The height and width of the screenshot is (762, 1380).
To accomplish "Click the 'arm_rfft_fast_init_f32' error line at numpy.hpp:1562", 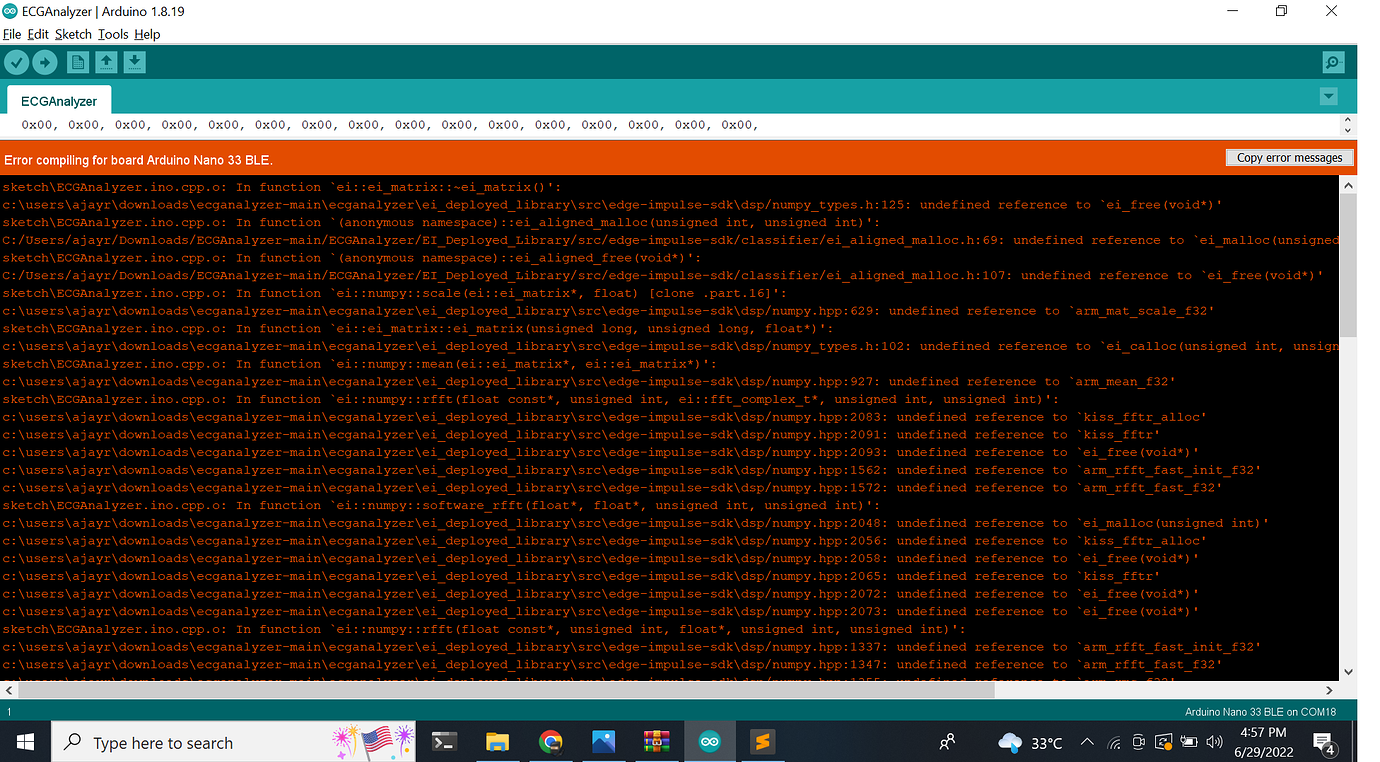I will click(x=631, y=470).
